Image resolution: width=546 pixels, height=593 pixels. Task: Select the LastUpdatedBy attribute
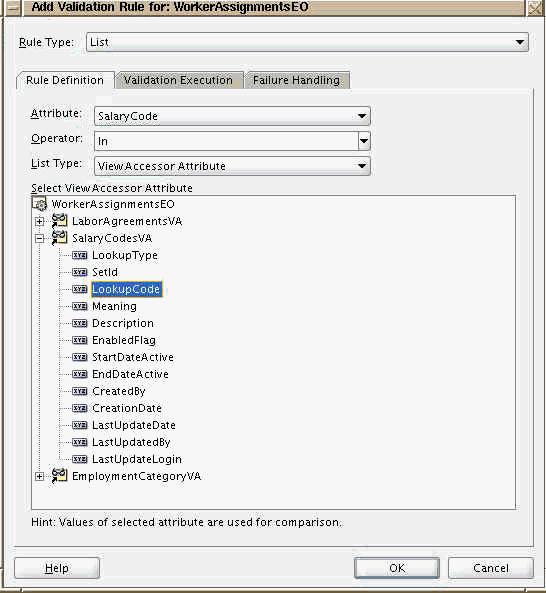tap(131, 442)
